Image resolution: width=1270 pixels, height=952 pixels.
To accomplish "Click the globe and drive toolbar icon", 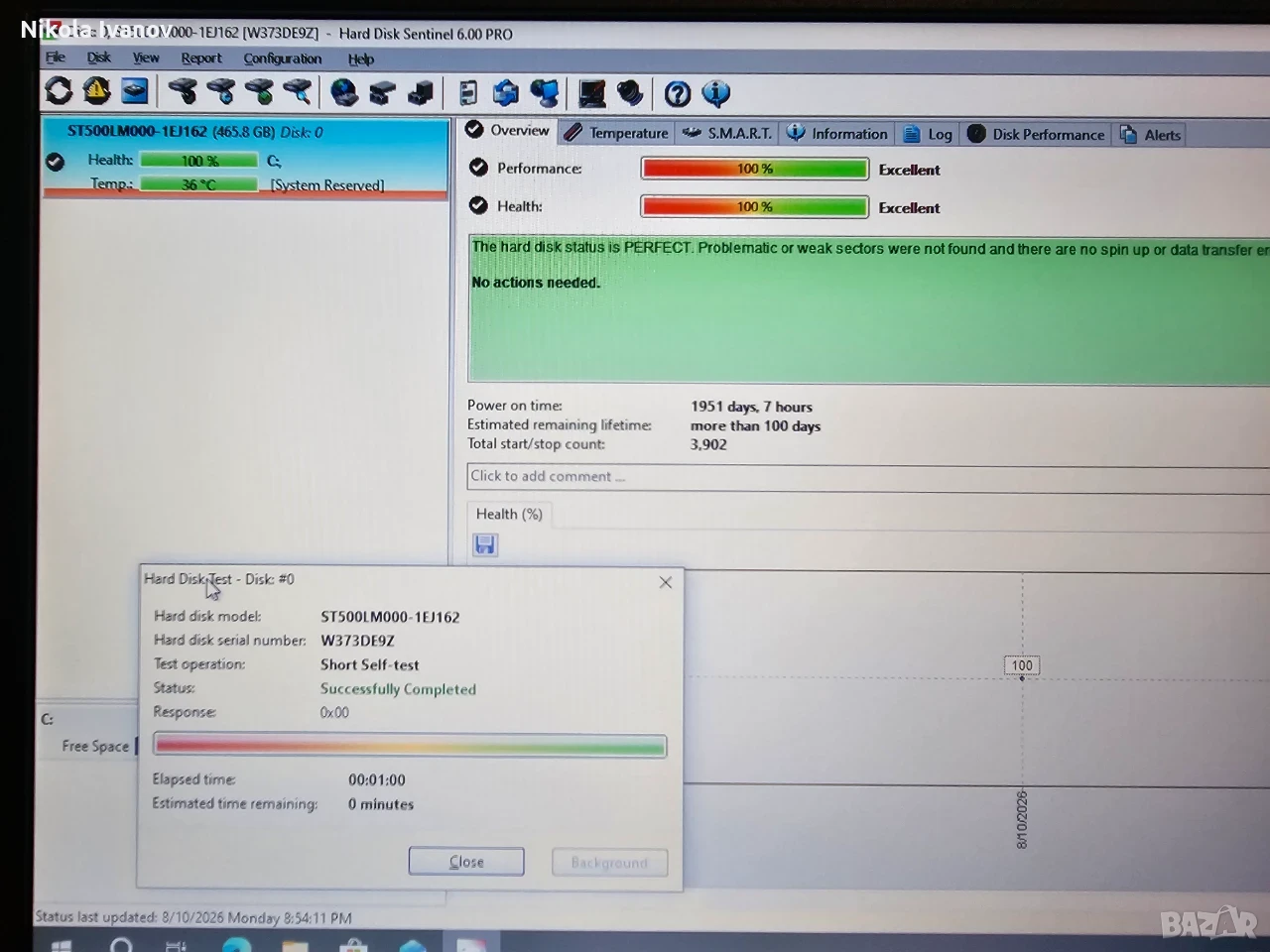I will click(344, 93).
